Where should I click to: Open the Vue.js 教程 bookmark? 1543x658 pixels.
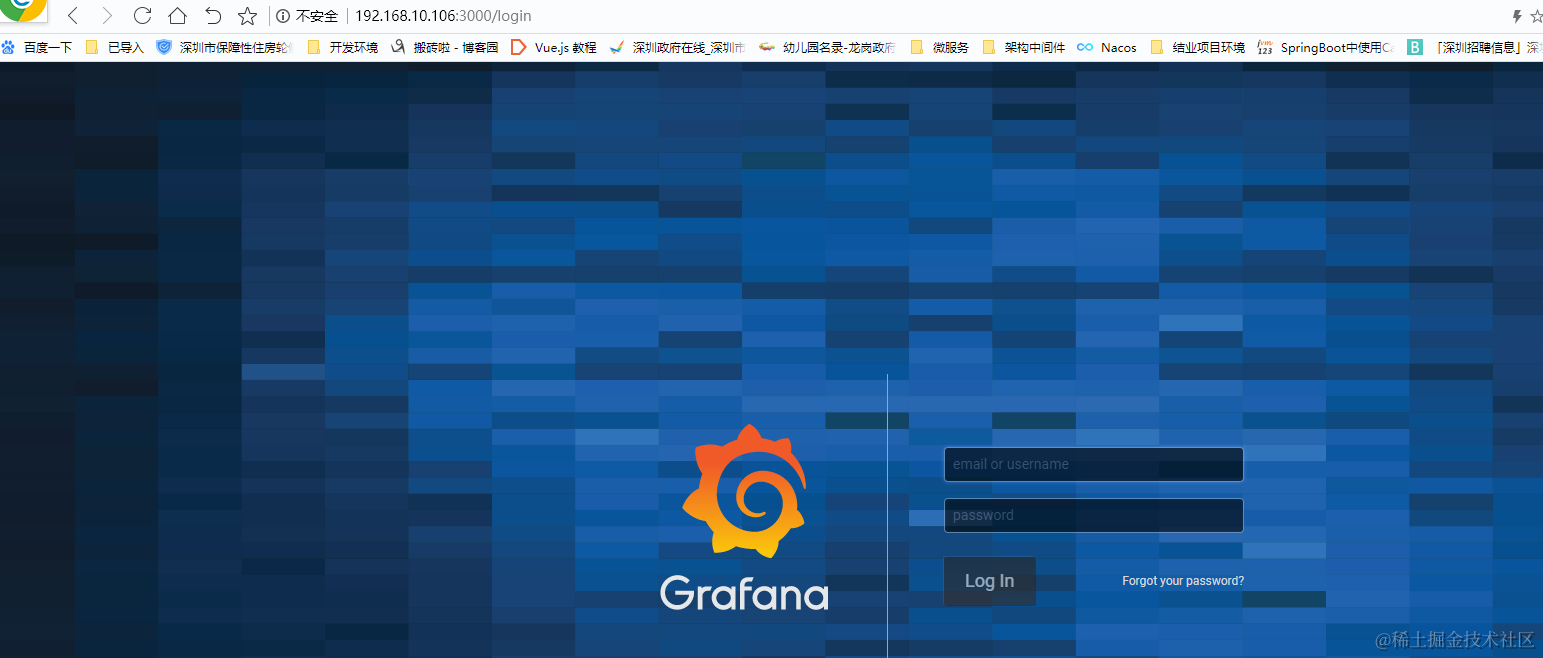[554, 47]
